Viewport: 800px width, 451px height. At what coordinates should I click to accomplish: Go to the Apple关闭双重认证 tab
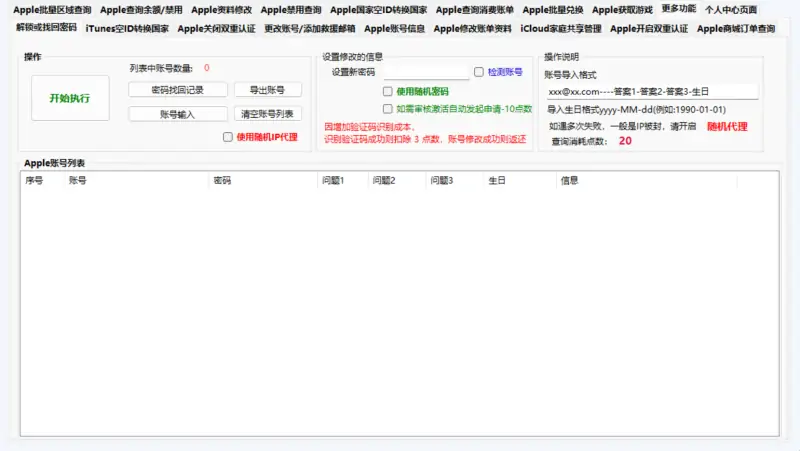[x=216, y=29]
